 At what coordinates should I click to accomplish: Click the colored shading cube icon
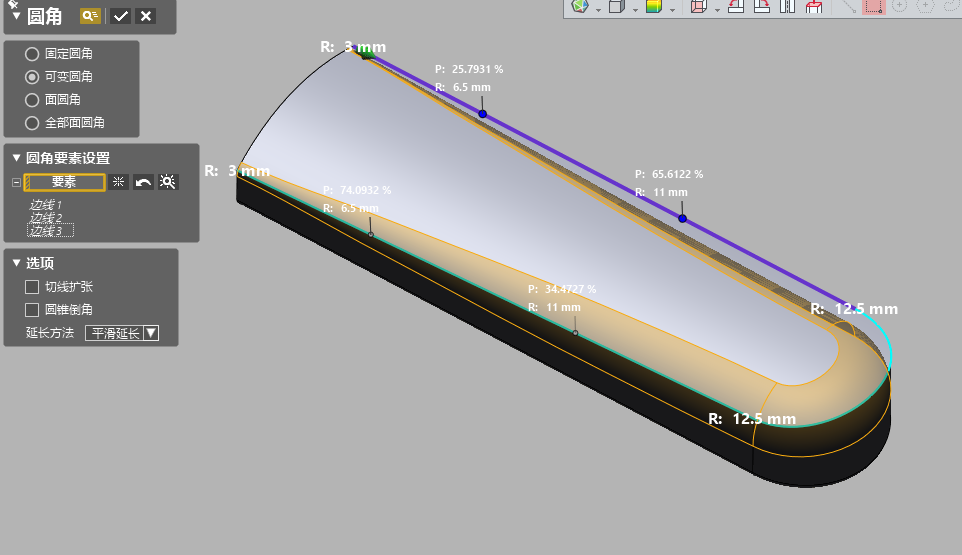pyautogui.click(x=654, y=7)
